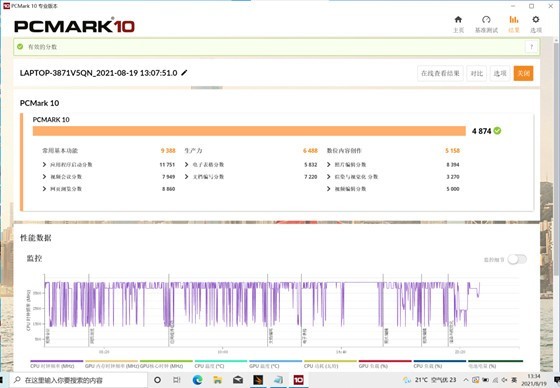This screenshot has width=560, height=388.
Task: Click the taskbar clock showing 13:34
Action: [534, 380]
